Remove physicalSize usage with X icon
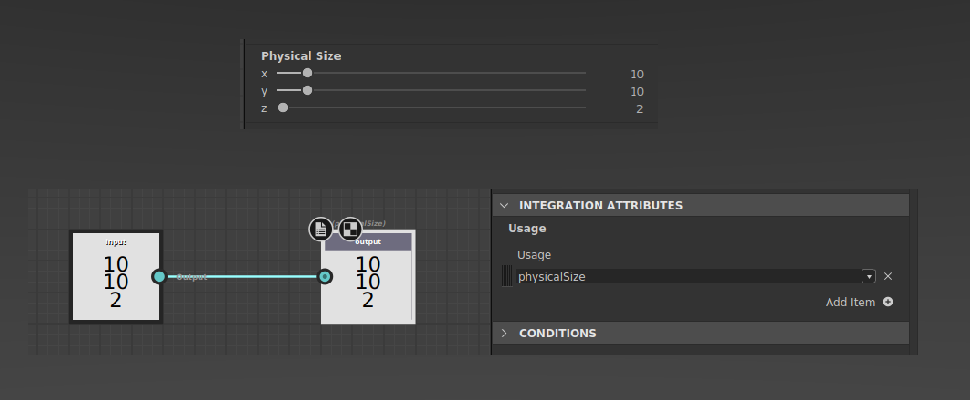The height and width of the screenshot is (400, 970). [887, 276]
